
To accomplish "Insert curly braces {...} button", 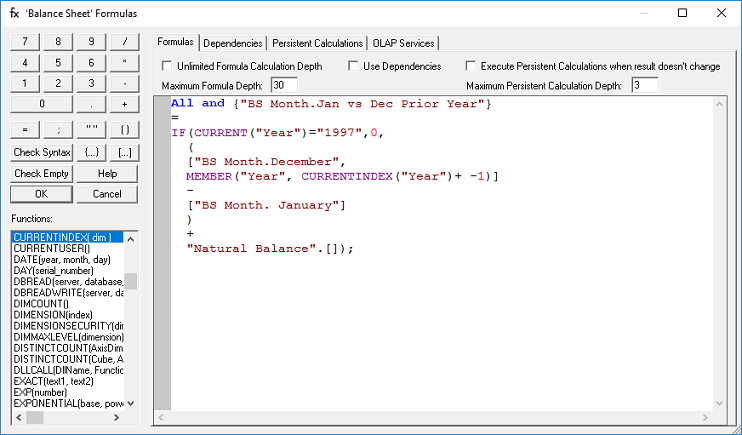I will (x=91, y=152).
